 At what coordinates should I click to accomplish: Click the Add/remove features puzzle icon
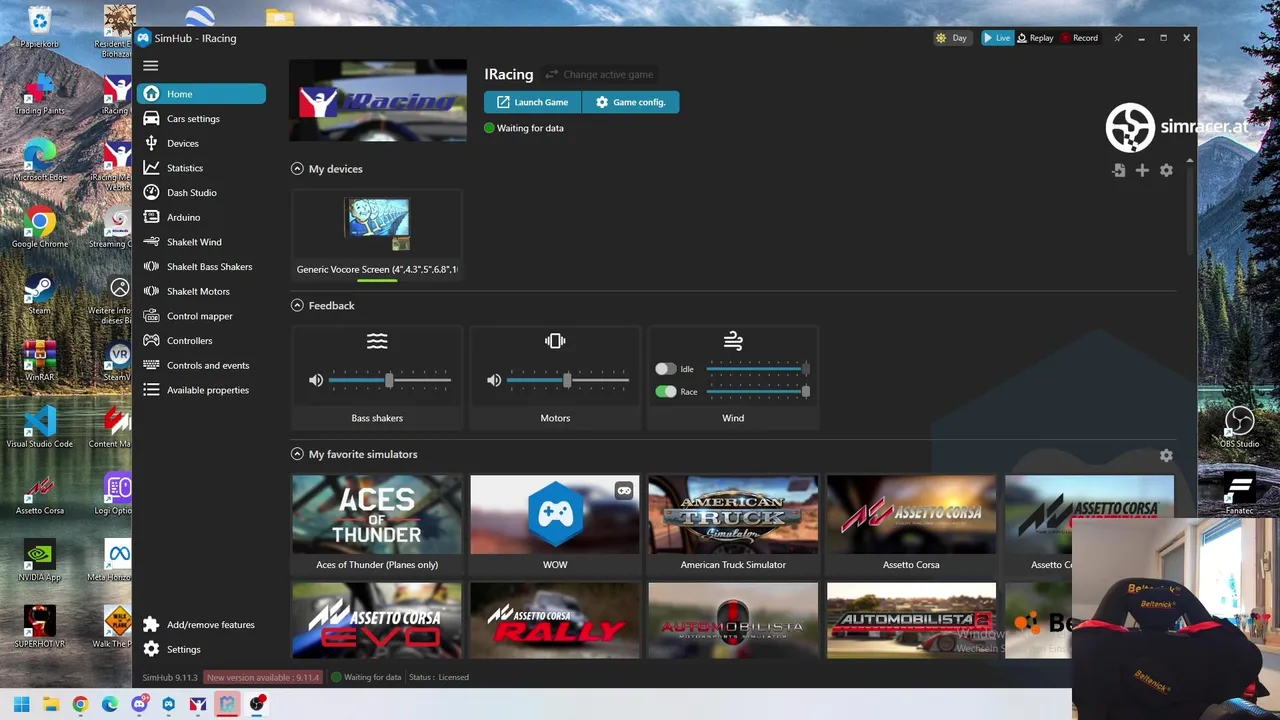151,625
